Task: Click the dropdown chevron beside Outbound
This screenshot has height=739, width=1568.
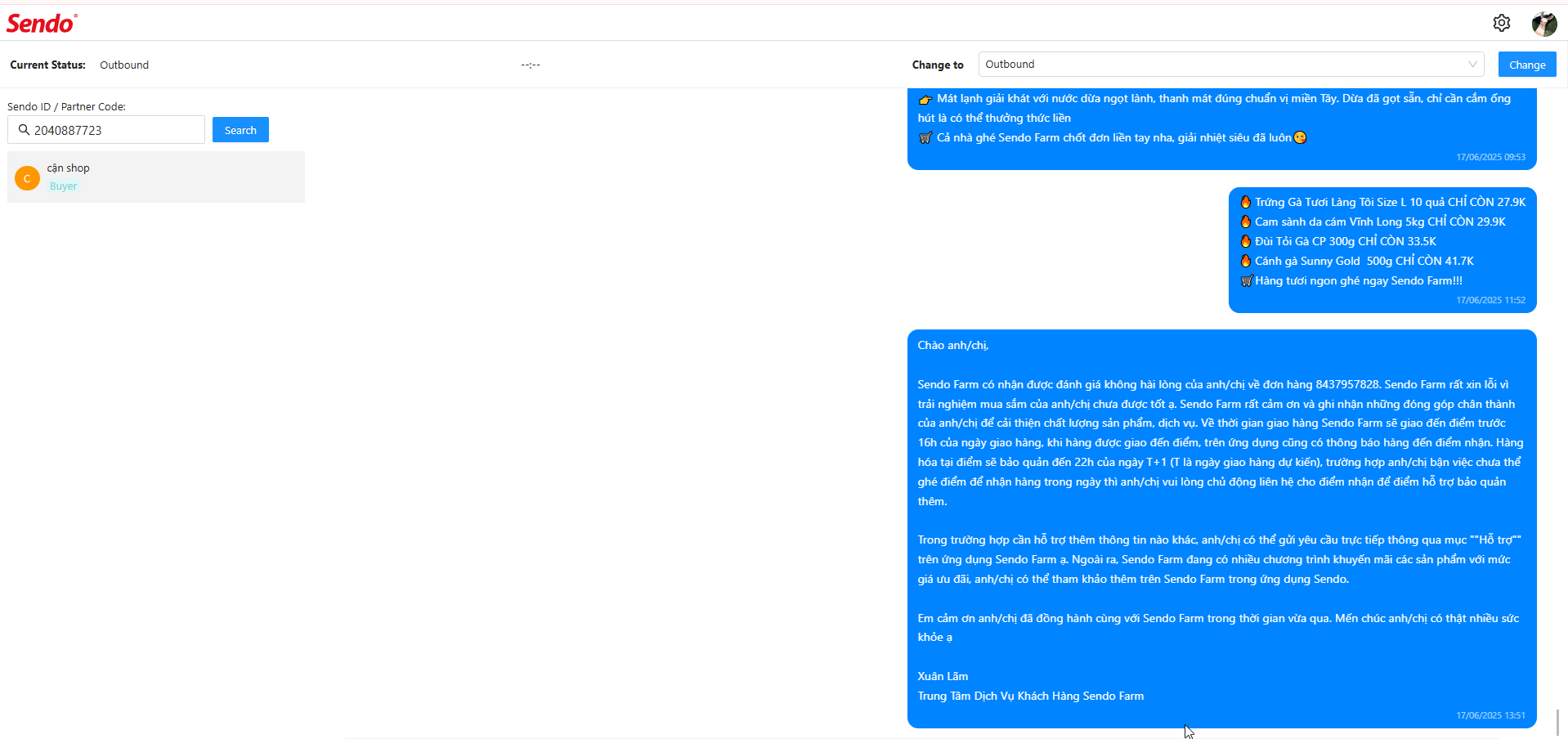Action: [x=1472, y=64]
